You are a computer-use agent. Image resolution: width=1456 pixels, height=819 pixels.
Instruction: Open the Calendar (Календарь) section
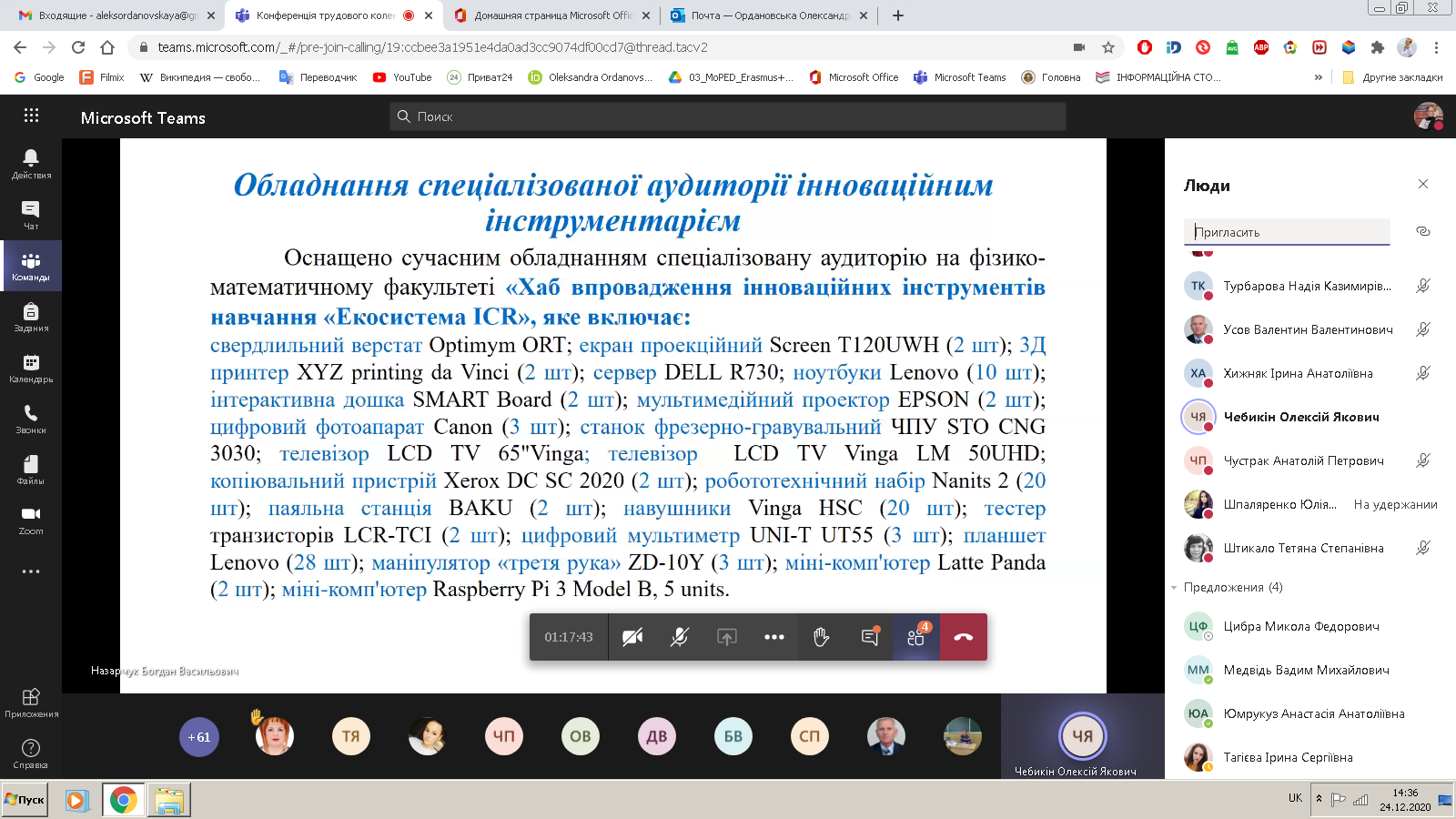pos(31,368)
